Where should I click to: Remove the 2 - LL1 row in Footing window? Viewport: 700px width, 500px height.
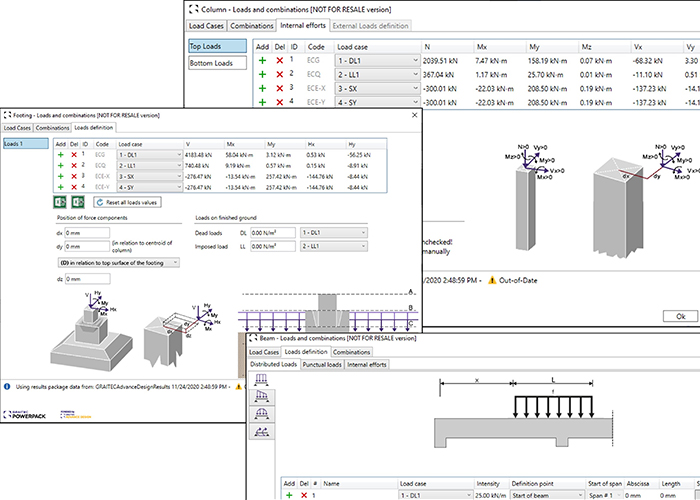tap(74, 166)
